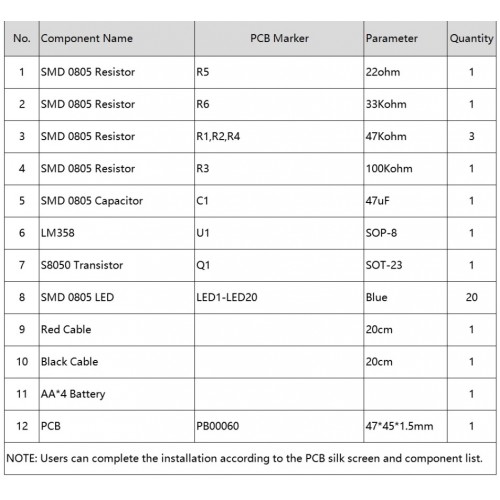500x500 pixels.
Task: Click the Red Cable row name
Action: point(66,330)
